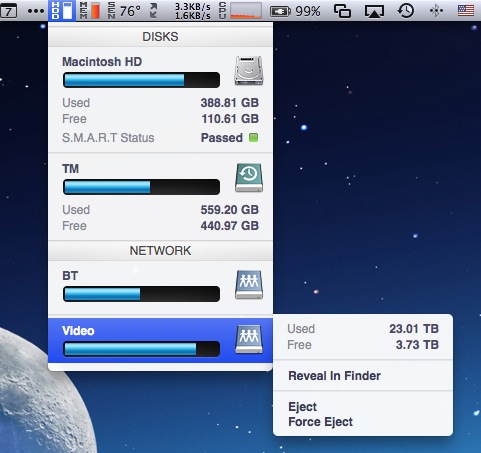
Task: Click the Video network share icon
Action: (249, 339)
